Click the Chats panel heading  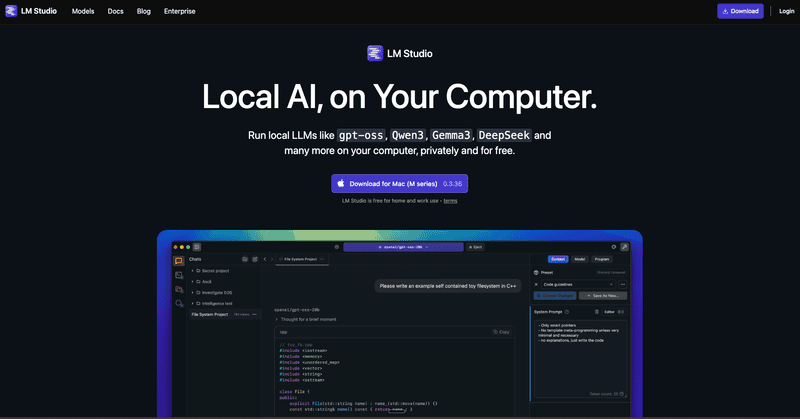pos(195,259)
